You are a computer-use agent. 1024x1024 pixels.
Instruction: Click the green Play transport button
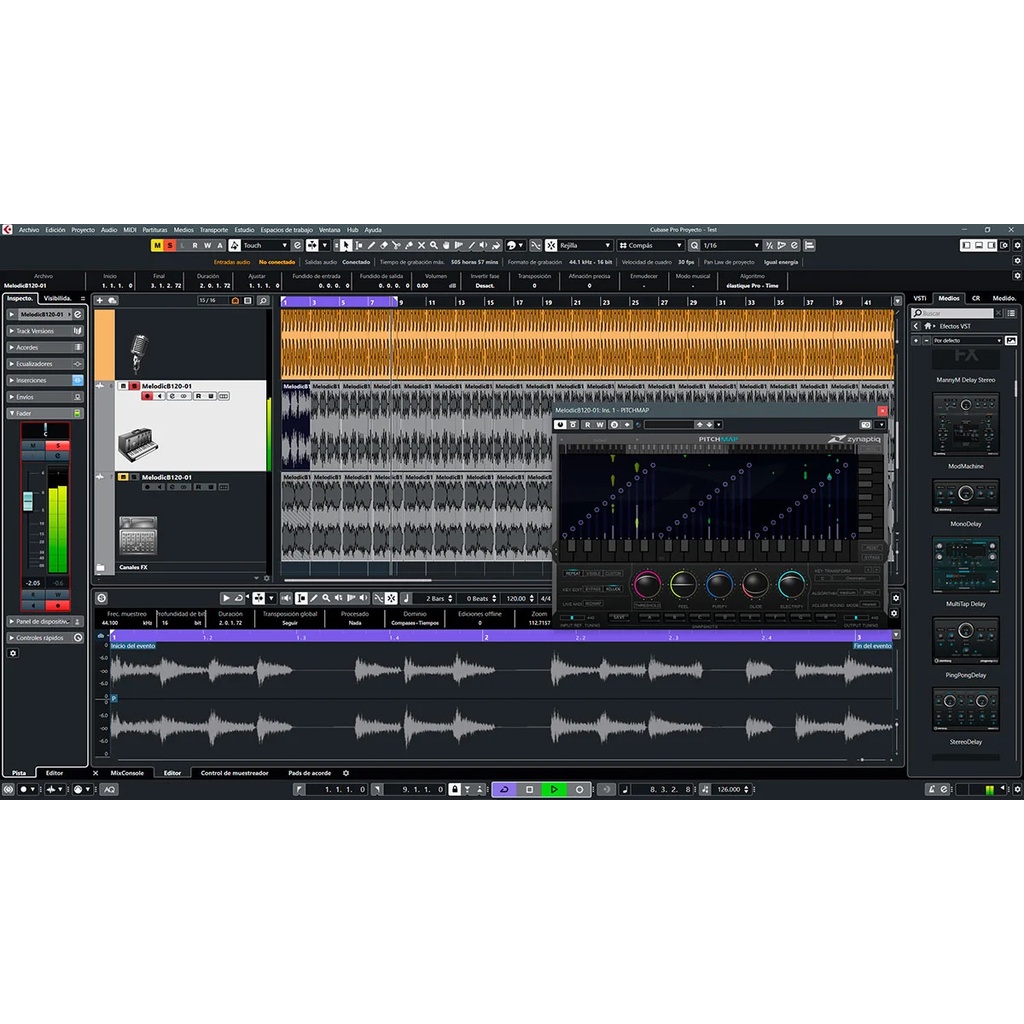(x=554, y=790)
